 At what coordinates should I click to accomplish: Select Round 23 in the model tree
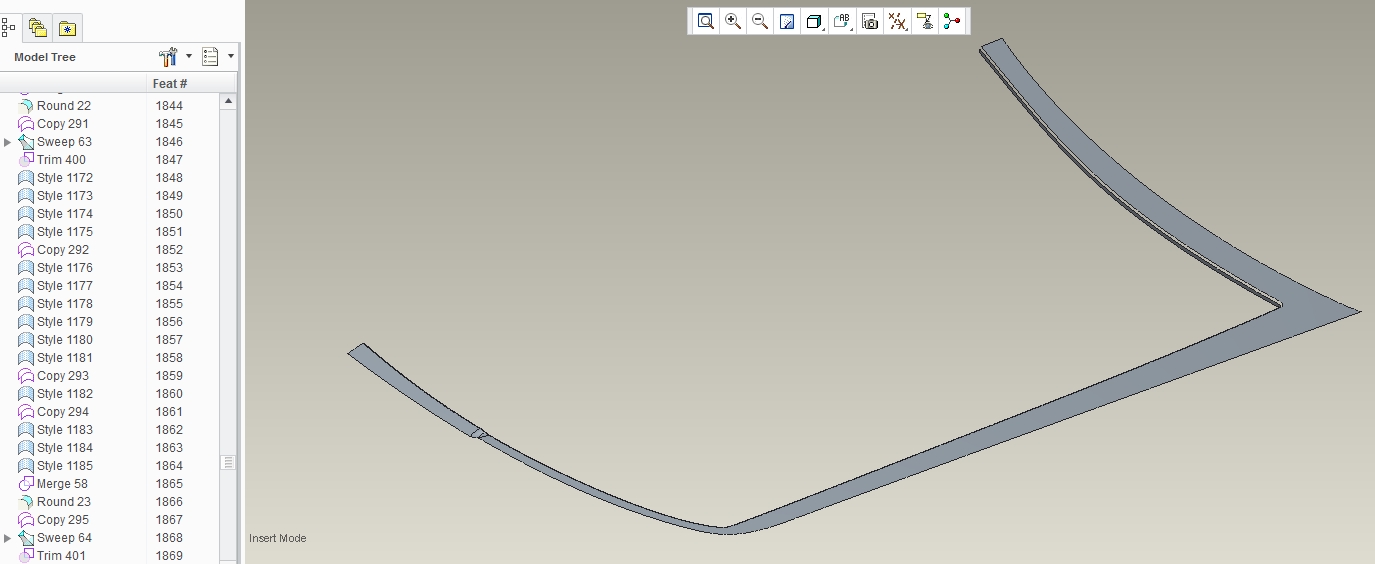pyautogui.click(x=64, y=502)
